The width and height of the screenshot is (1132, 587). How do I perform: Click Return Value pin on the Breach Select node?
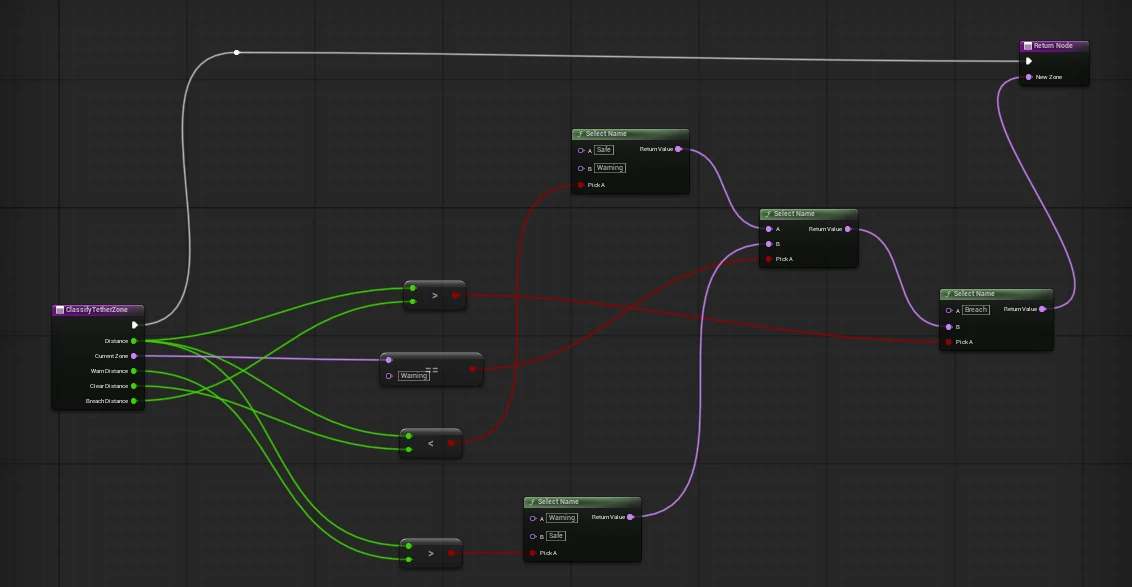(1042, 309)
